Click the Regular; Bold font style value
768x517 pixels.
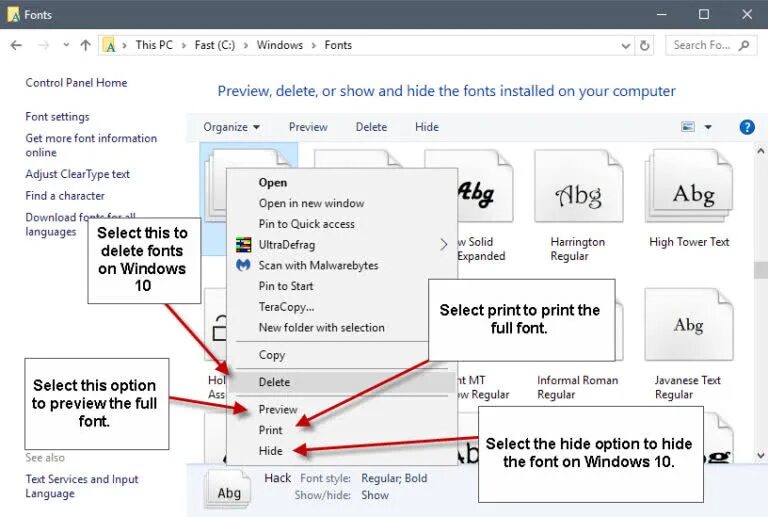[x=394, y=478]
